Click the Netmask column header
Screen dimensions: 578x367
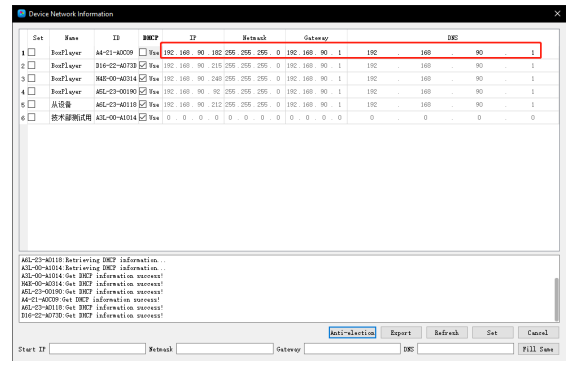tap(254, 37)
